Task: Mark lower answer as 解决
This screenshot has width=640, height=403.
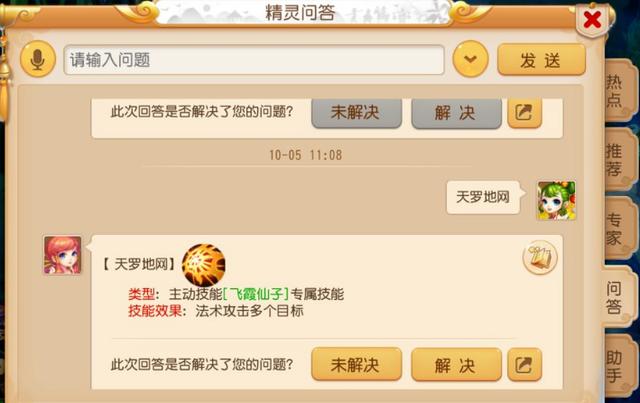Action: tap(456, 365)
